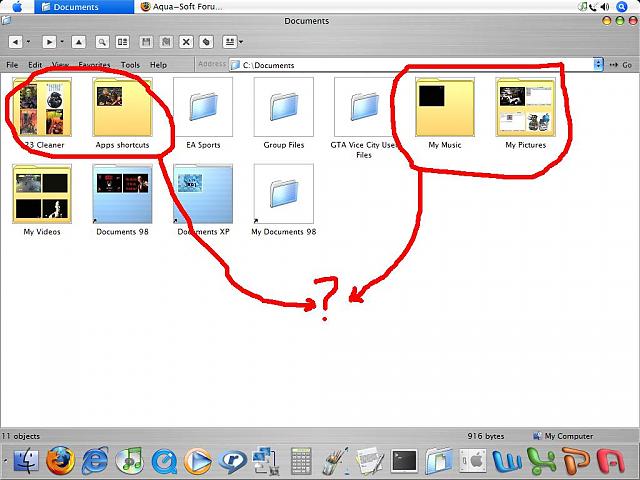The image size is (640, 480).
Task: Open the text editor dock icon
Action: 370,461
